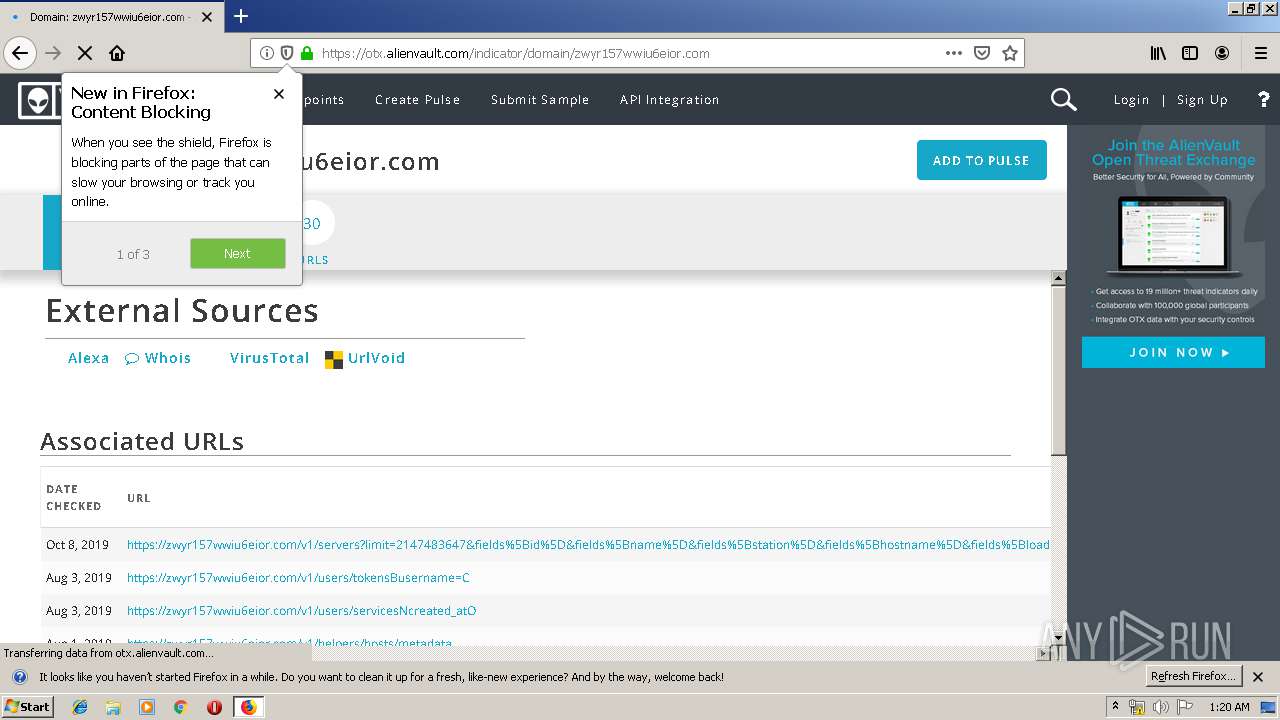Screen dimensions: 1280x720
Task: Click the vertical scrollbar thumb
Action: (1058, 370)
